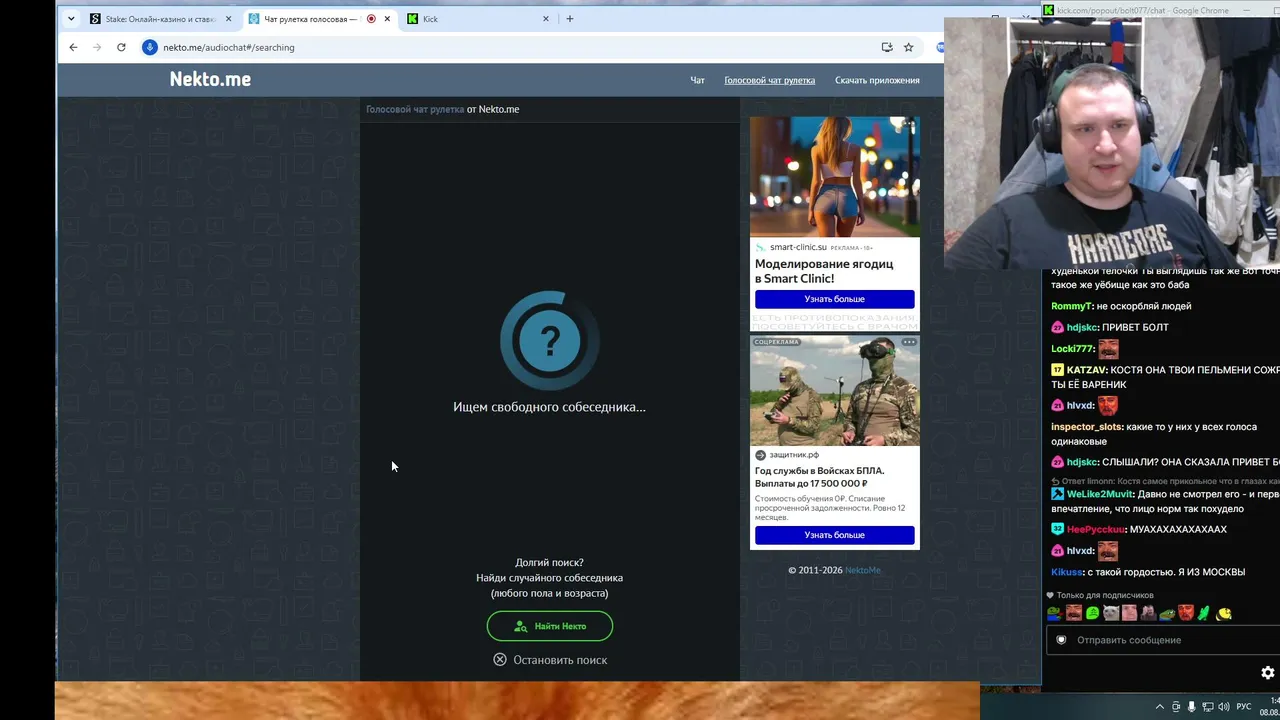Click the NektoMe footer link
Viewport: 1280px width, 720px height.
tap(863, 570)
